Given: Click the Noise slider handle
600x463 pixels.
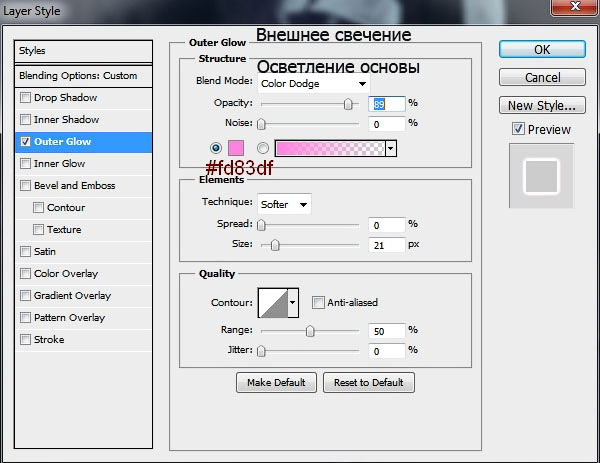Looking at the screenshot, I should pos(261,124).
